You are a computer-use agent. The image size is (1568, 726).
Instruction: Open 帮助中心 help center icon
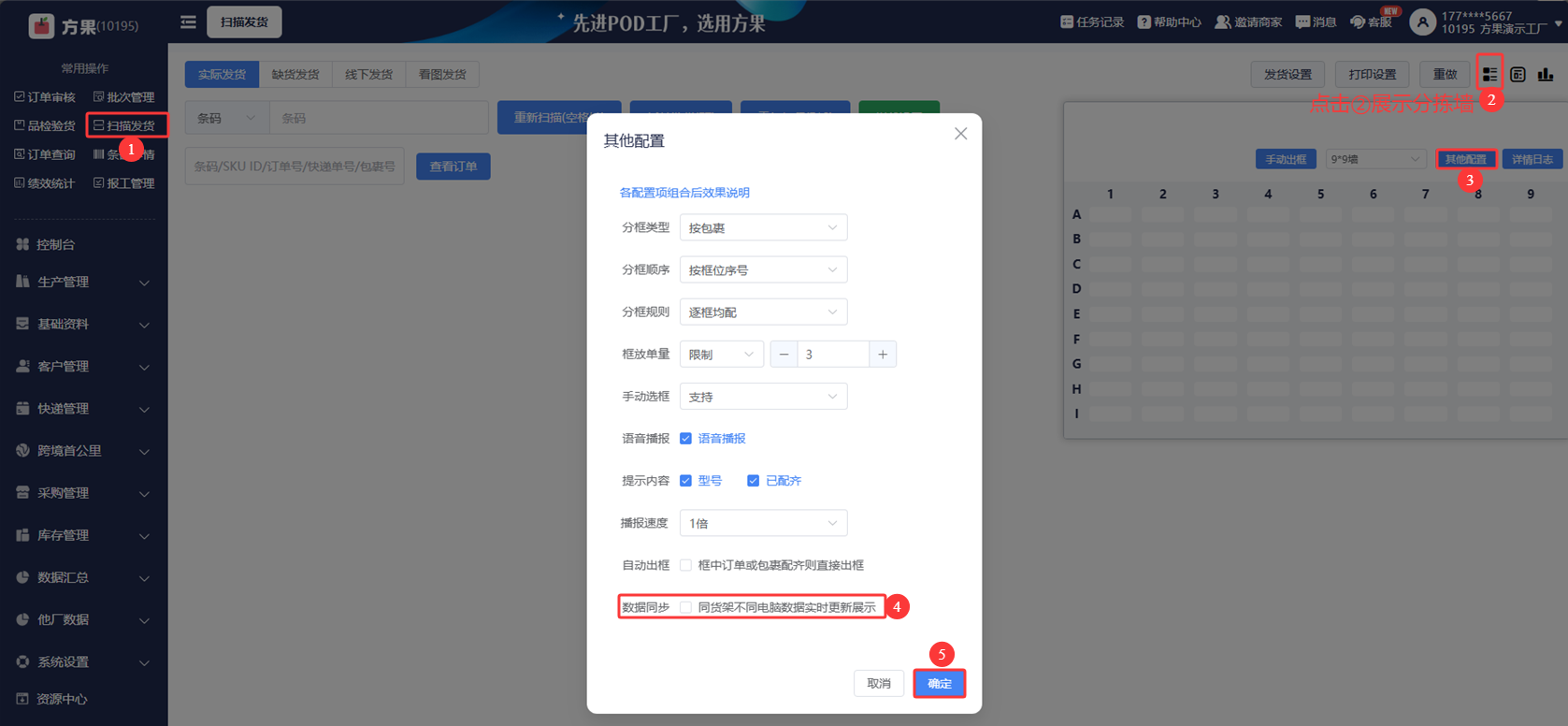(x=1144, y=22)
